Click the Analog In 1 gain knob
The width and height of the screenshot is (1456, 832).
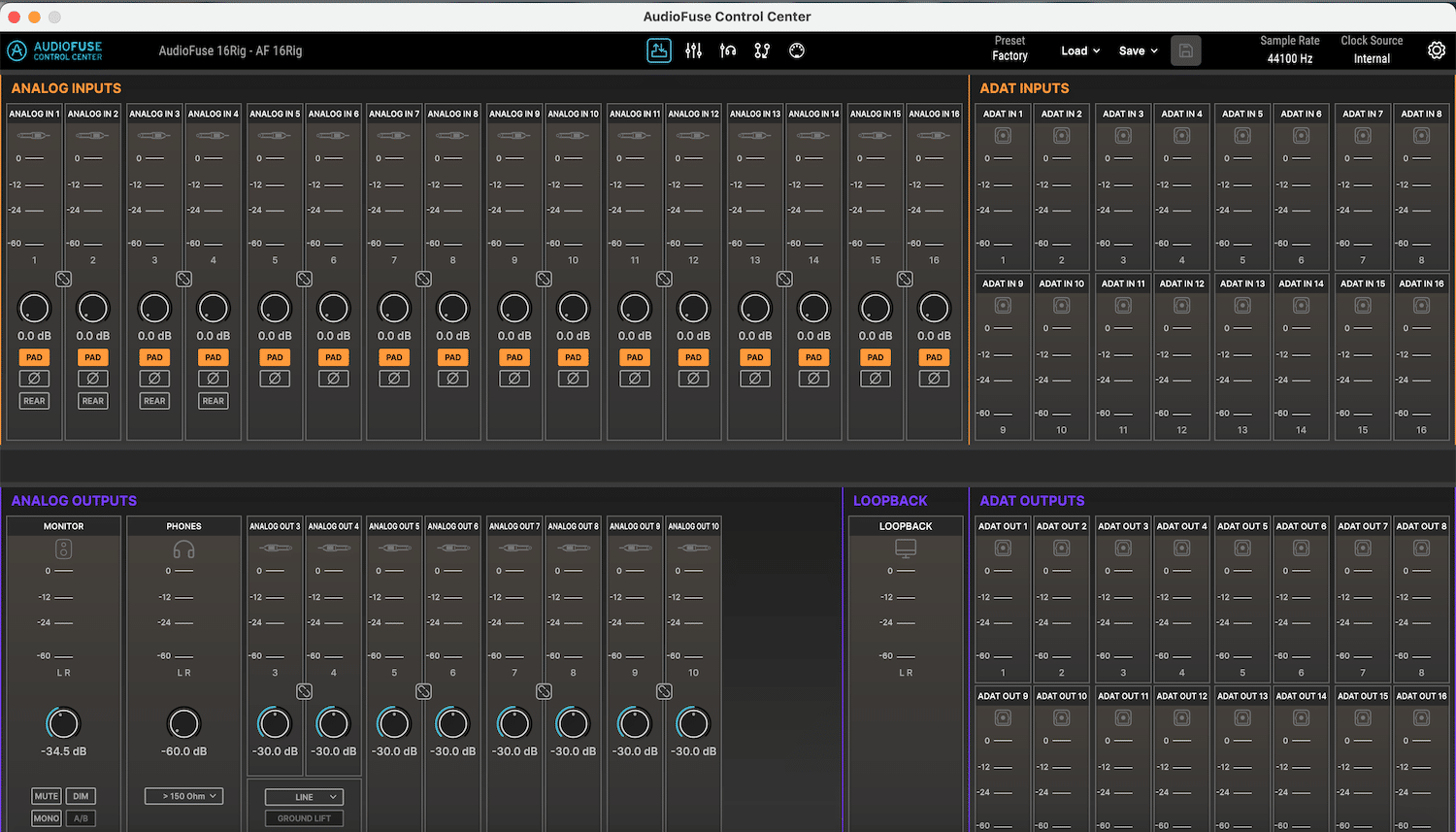click(x=34, y=309)
